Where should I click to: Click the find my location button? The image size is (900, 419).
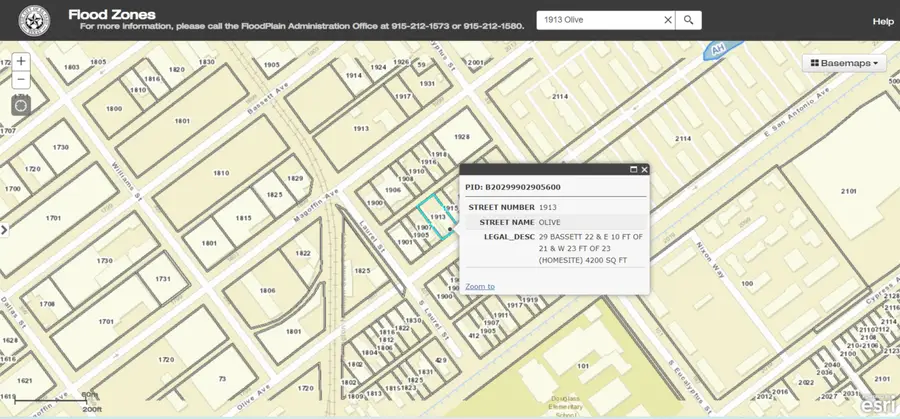pyautogui.click(x=21, y=105)
